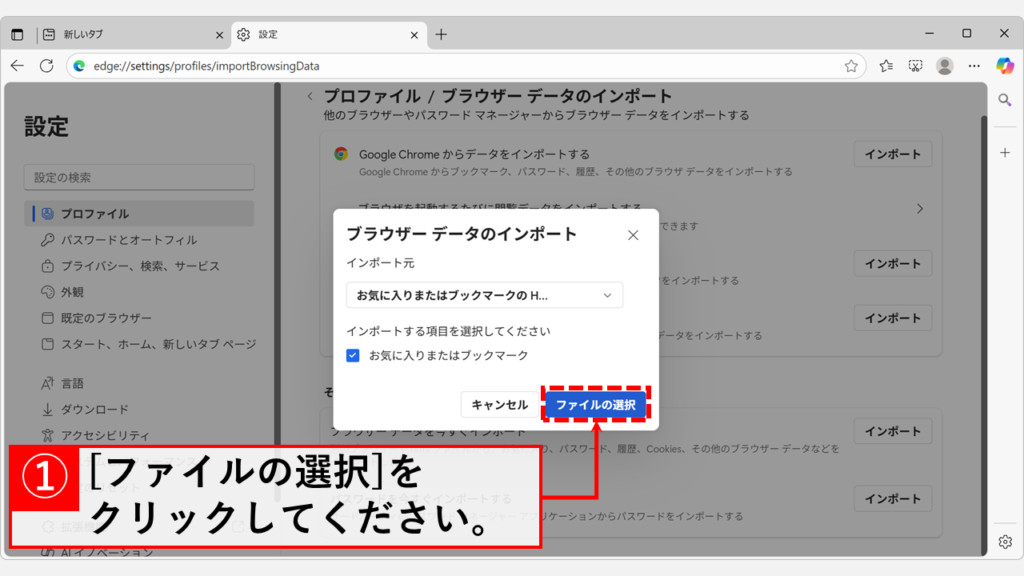Click インポート for ブラウザー データを今すぐインポート row

(x=893, y=431)
